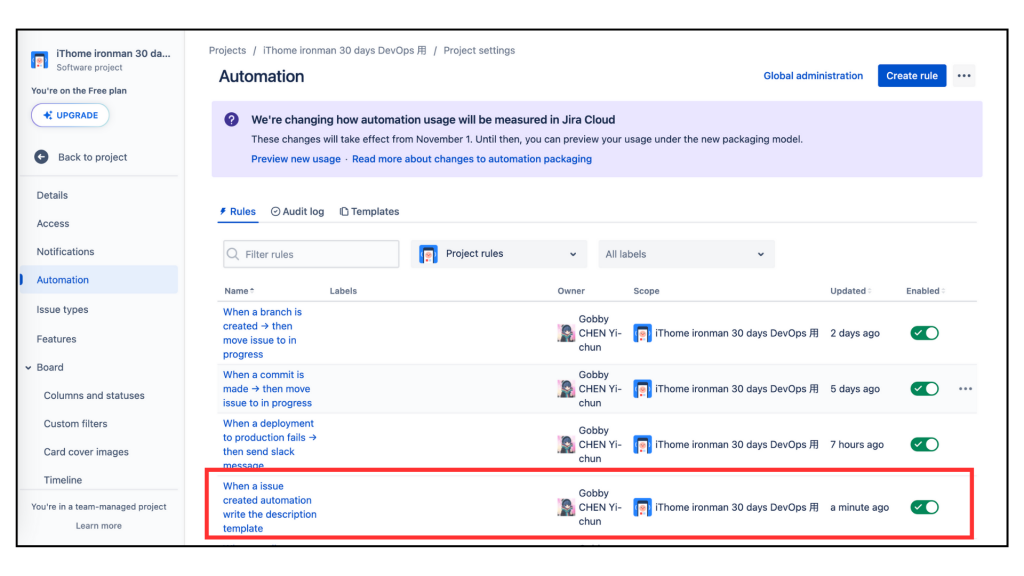Click Learn more link at sidebar bottom
1024x576 pixels.
click(x=99, y=526)
